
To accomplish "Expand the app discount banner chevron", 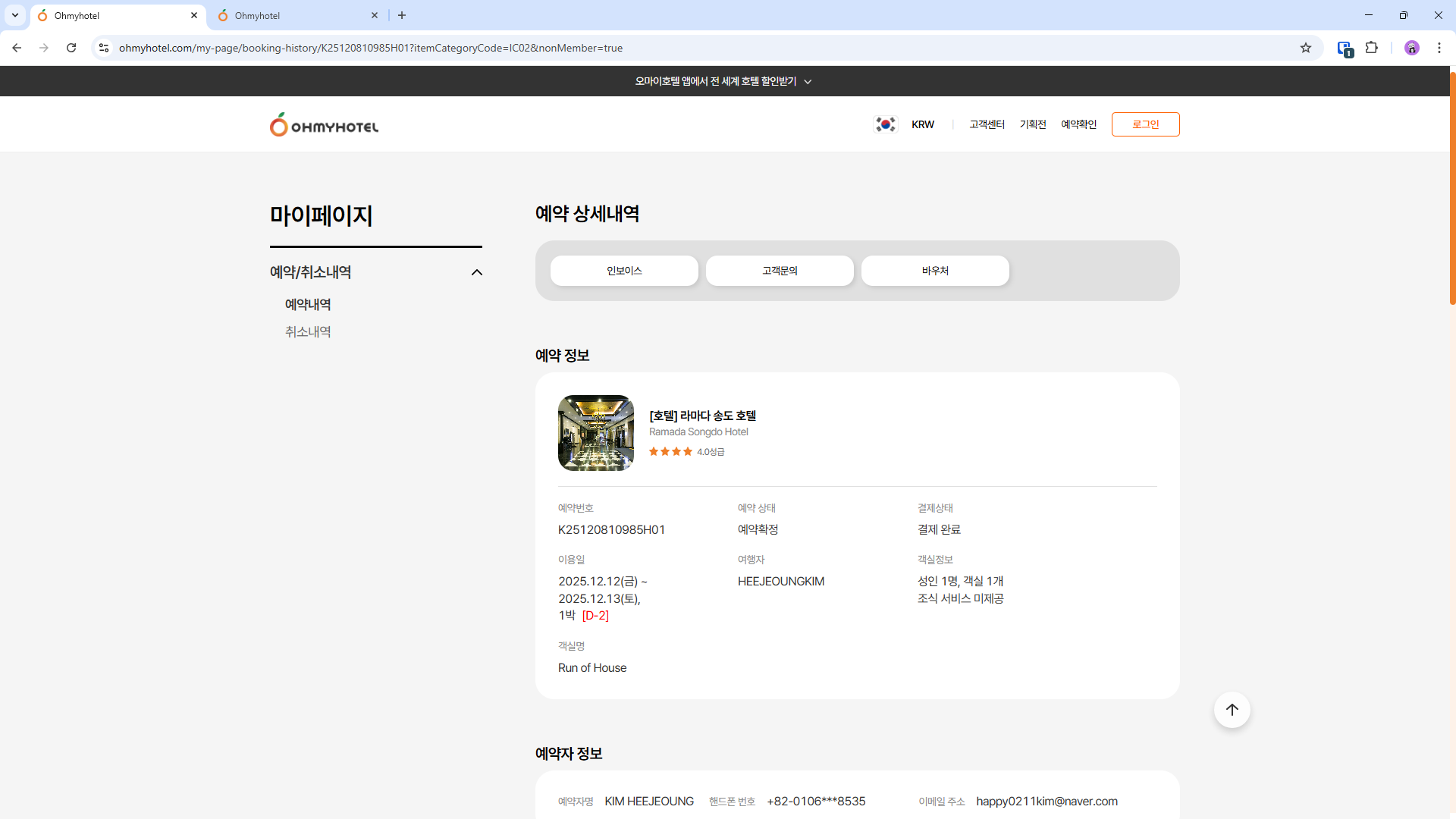I will pyautogui.click(x=808, y=82).
